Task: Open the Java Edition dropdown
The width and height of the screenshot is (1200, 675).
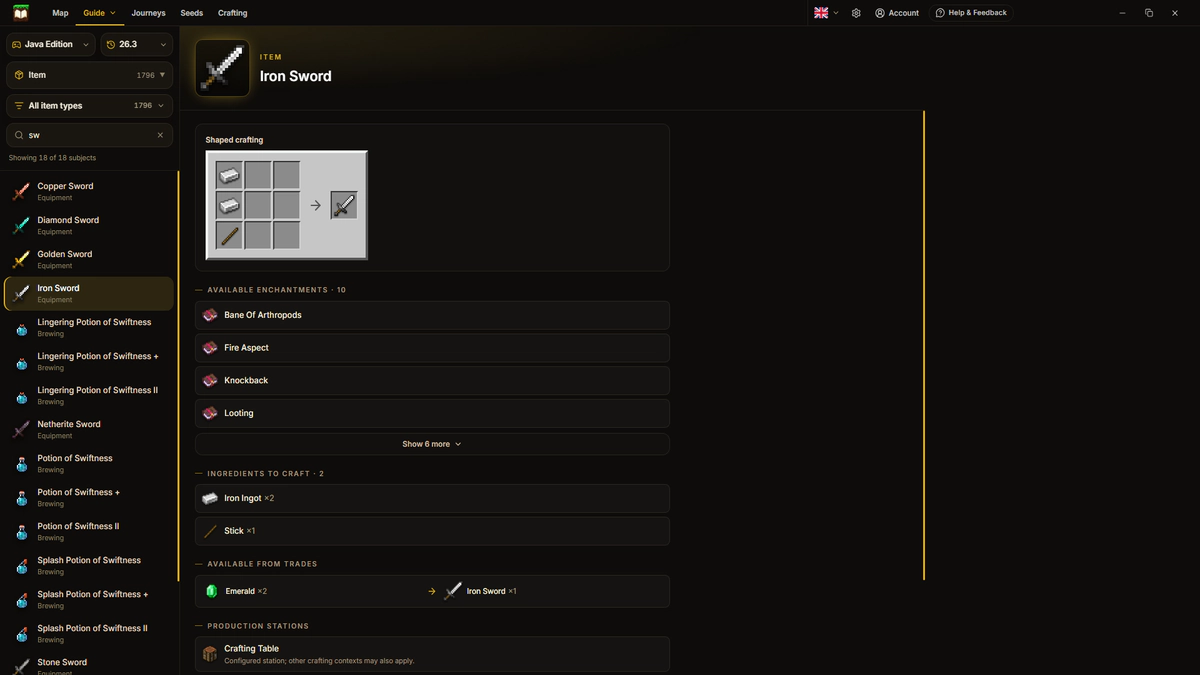Action: (x=51, y=44)
